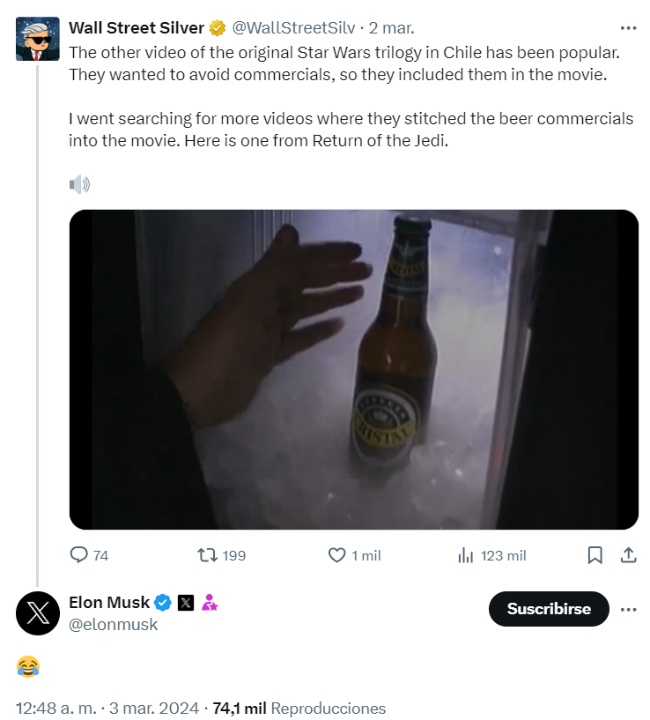The height and width of the screenshot is (720, 650).
Task: Click the X affiliation badge
Action: [186, 602]
